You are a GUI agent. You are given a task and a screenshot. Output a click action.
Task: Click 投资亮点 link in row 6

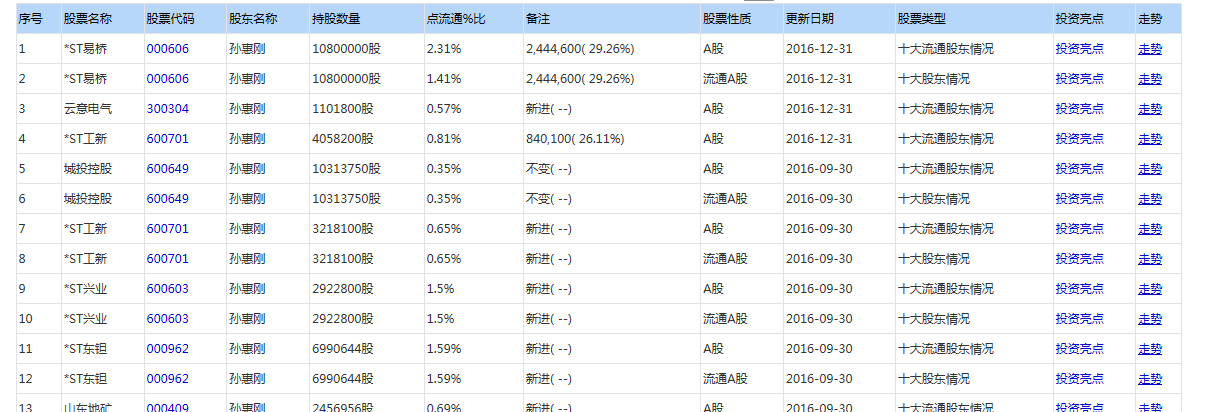1079,198
